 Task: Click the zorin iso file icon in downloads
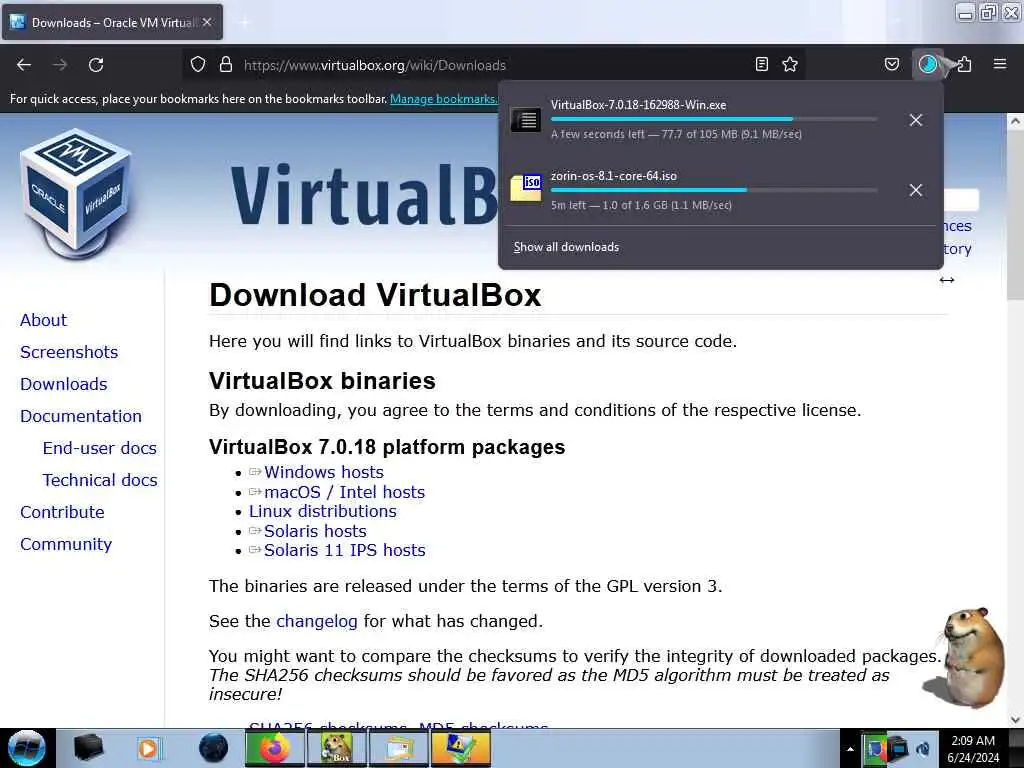pyautogui.click(x=526, y=188)
